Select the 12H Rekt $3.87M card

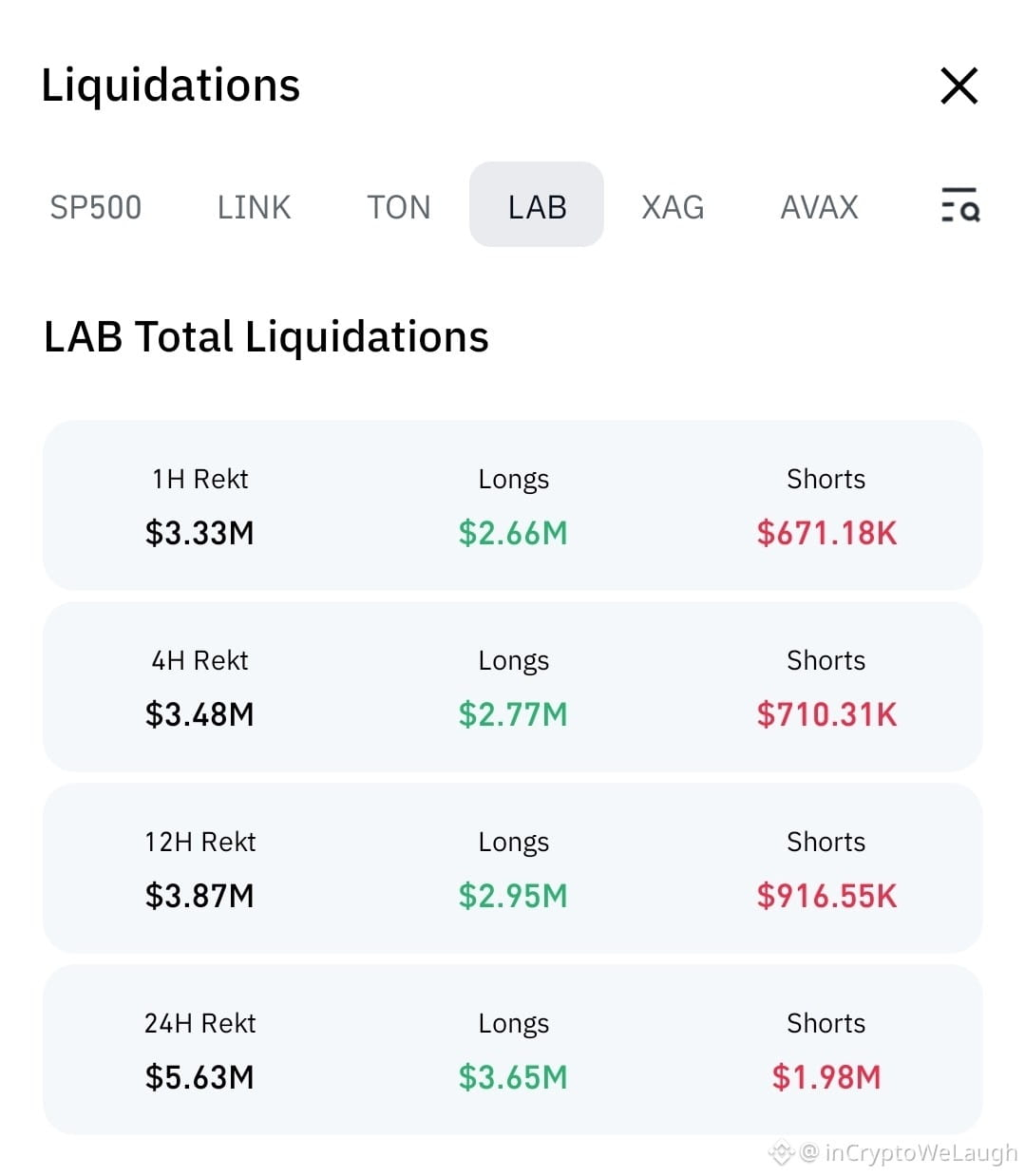pos(513,868)
